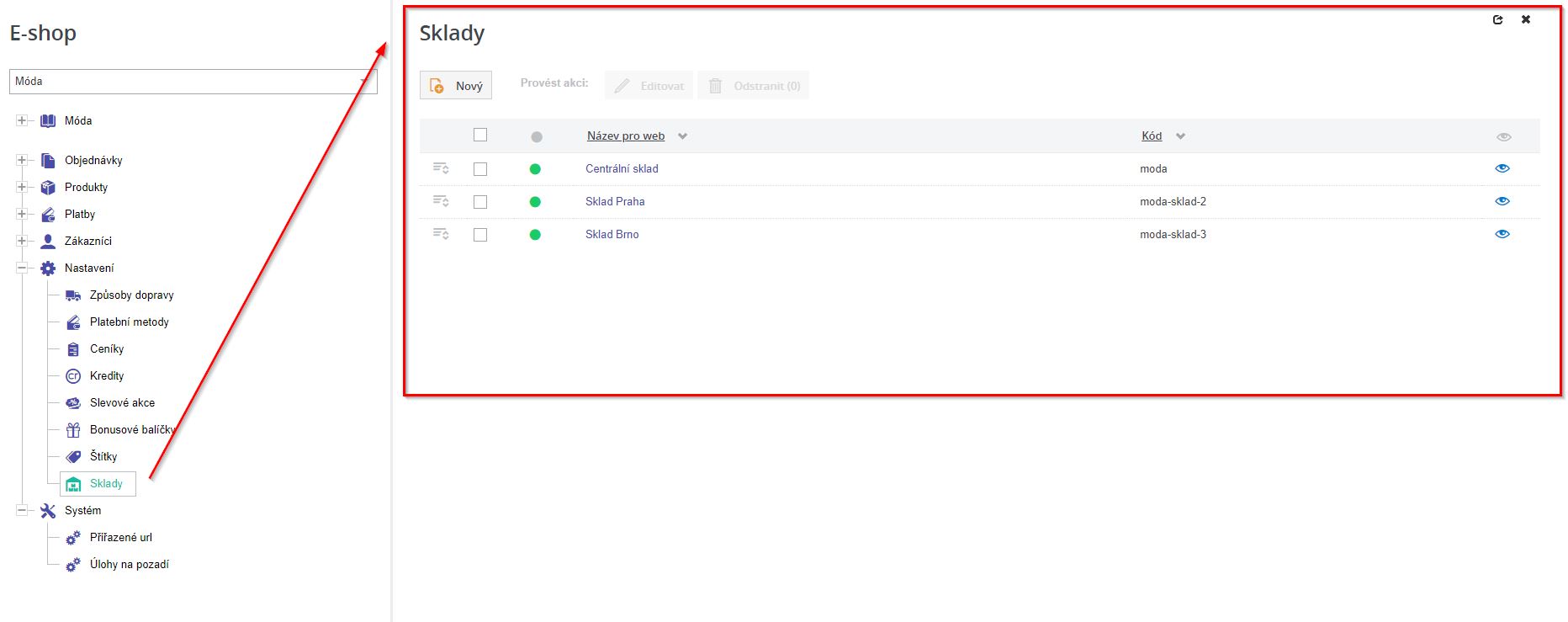Click the truck icon beside Způsoby dopravy
Viewport: 1568px width, 622px height.
pos(73,295)
